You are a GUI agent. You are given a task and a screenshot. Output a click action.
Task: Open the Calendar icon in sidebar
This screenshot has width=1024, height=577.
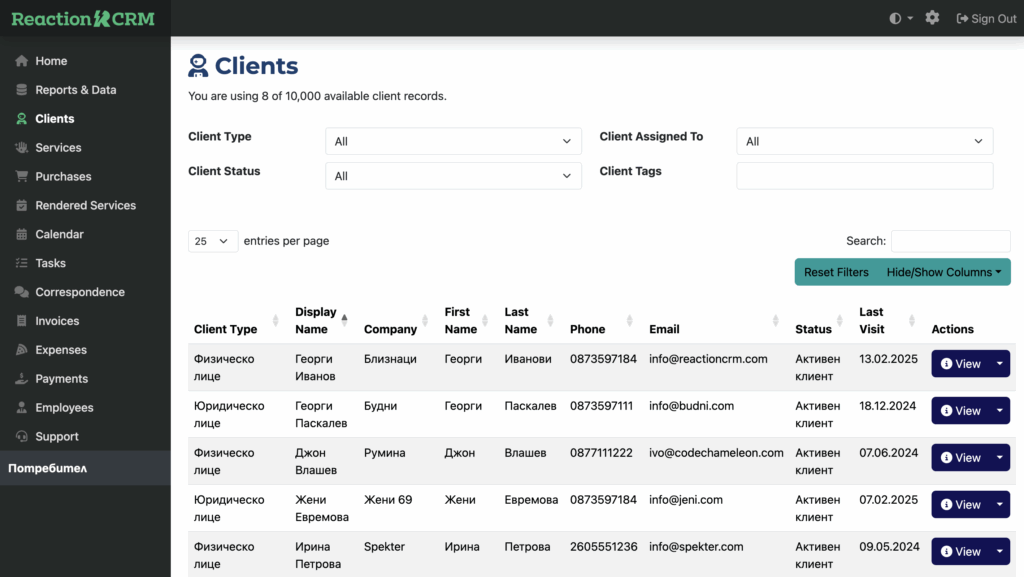click(21, 235)
